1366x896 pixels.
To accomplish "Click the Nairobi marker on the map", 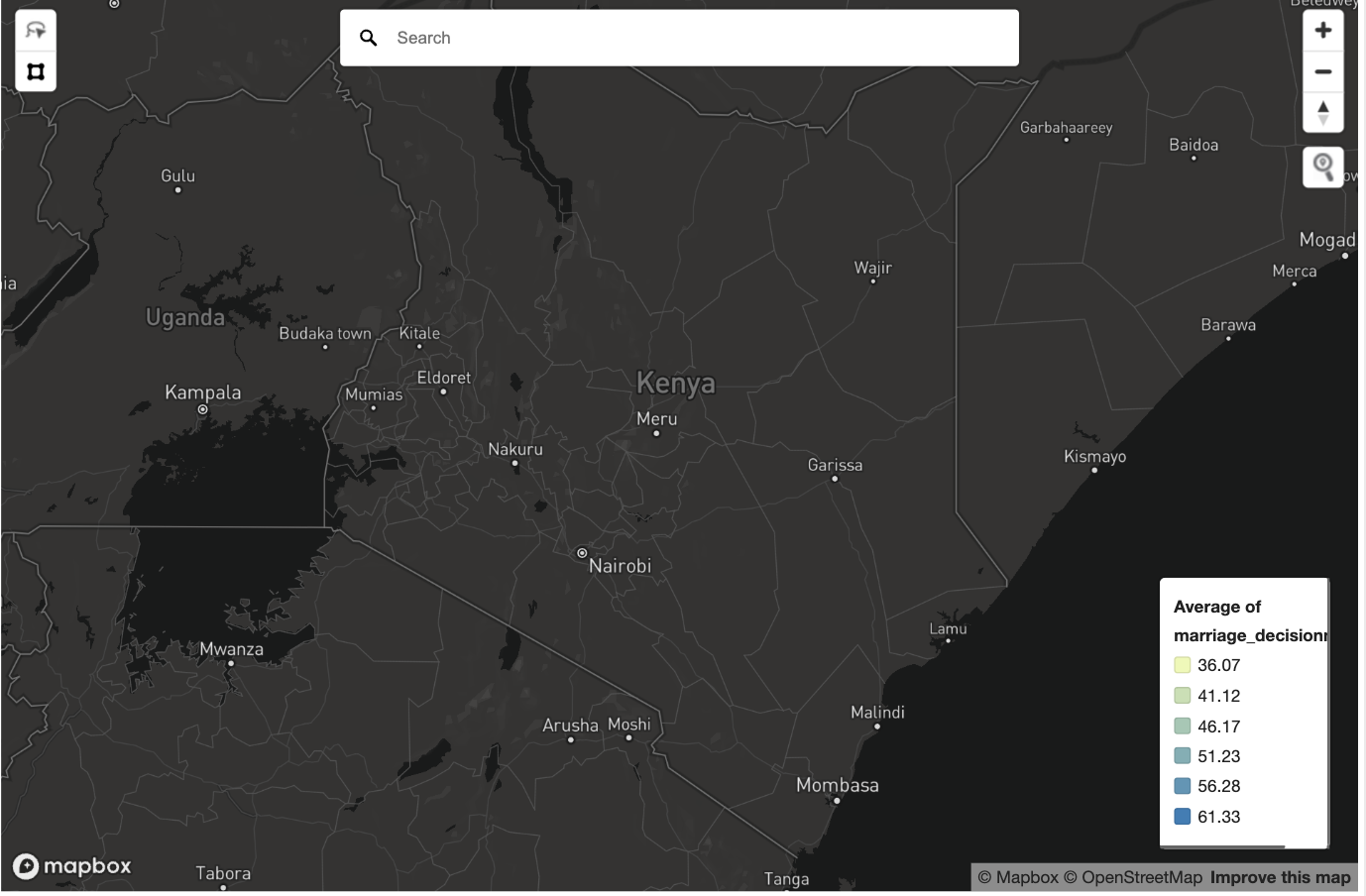I will click(581, 551).
